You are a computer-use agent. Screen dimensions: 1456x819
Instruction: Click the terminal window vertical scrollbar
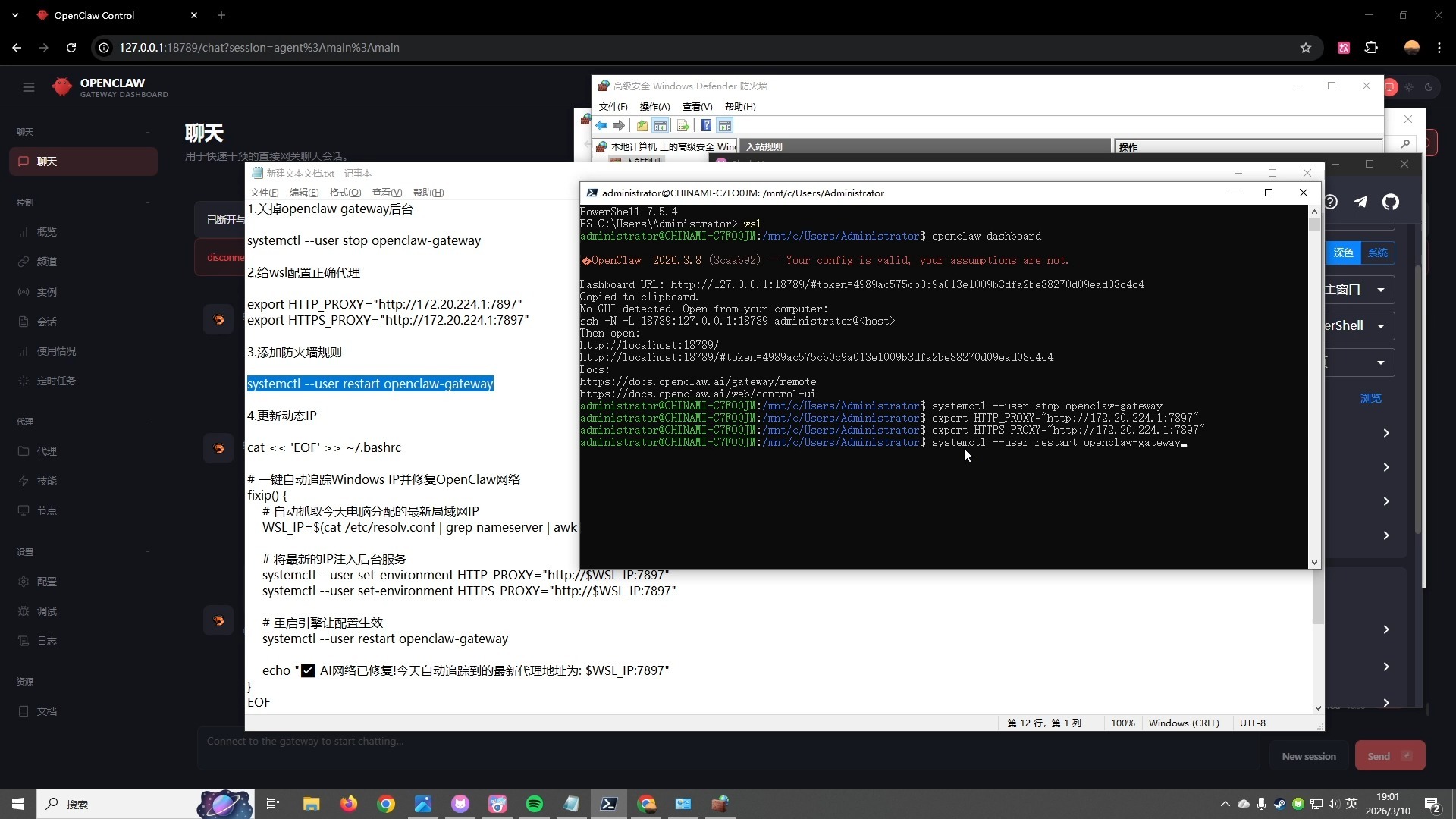pyautogui.click(x=1314, y=379)
